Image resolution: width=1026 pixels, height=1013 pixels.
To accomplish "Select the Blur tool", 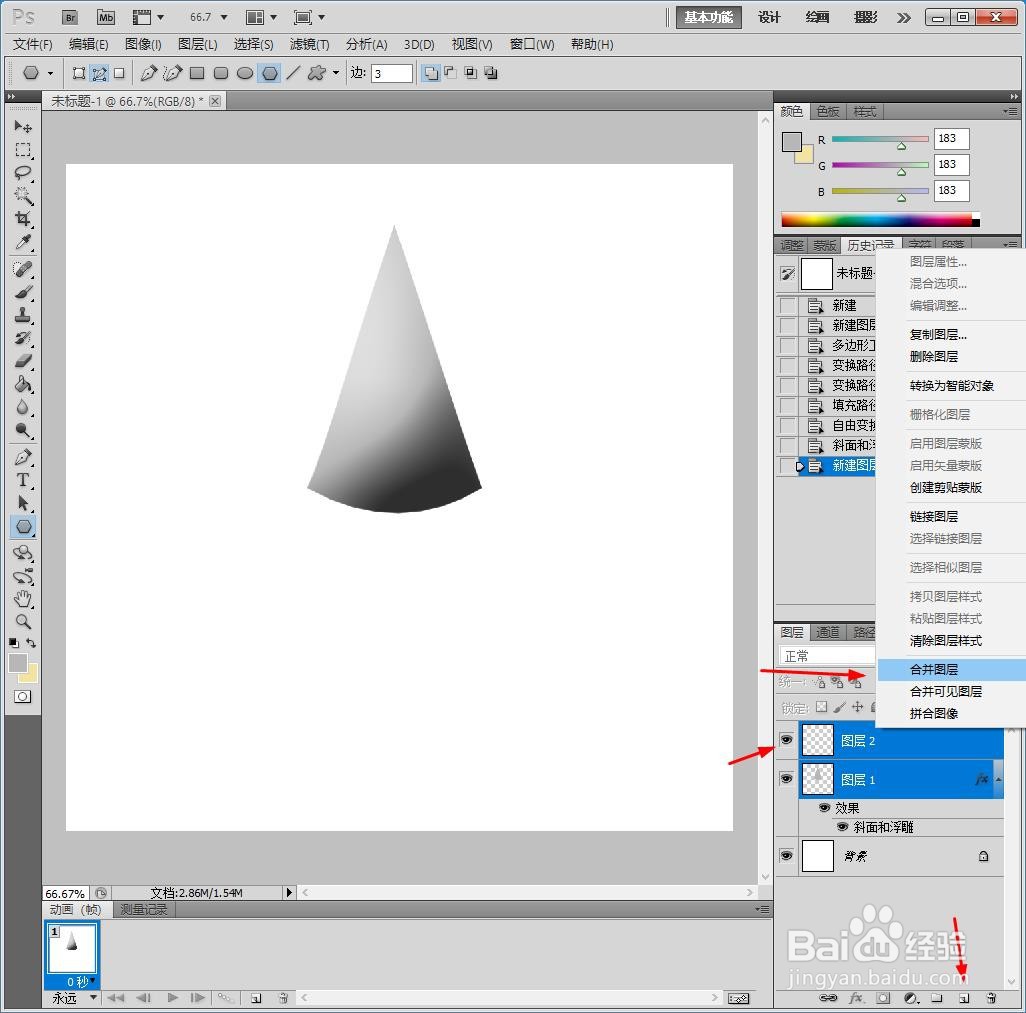I will tap(23, 407).
